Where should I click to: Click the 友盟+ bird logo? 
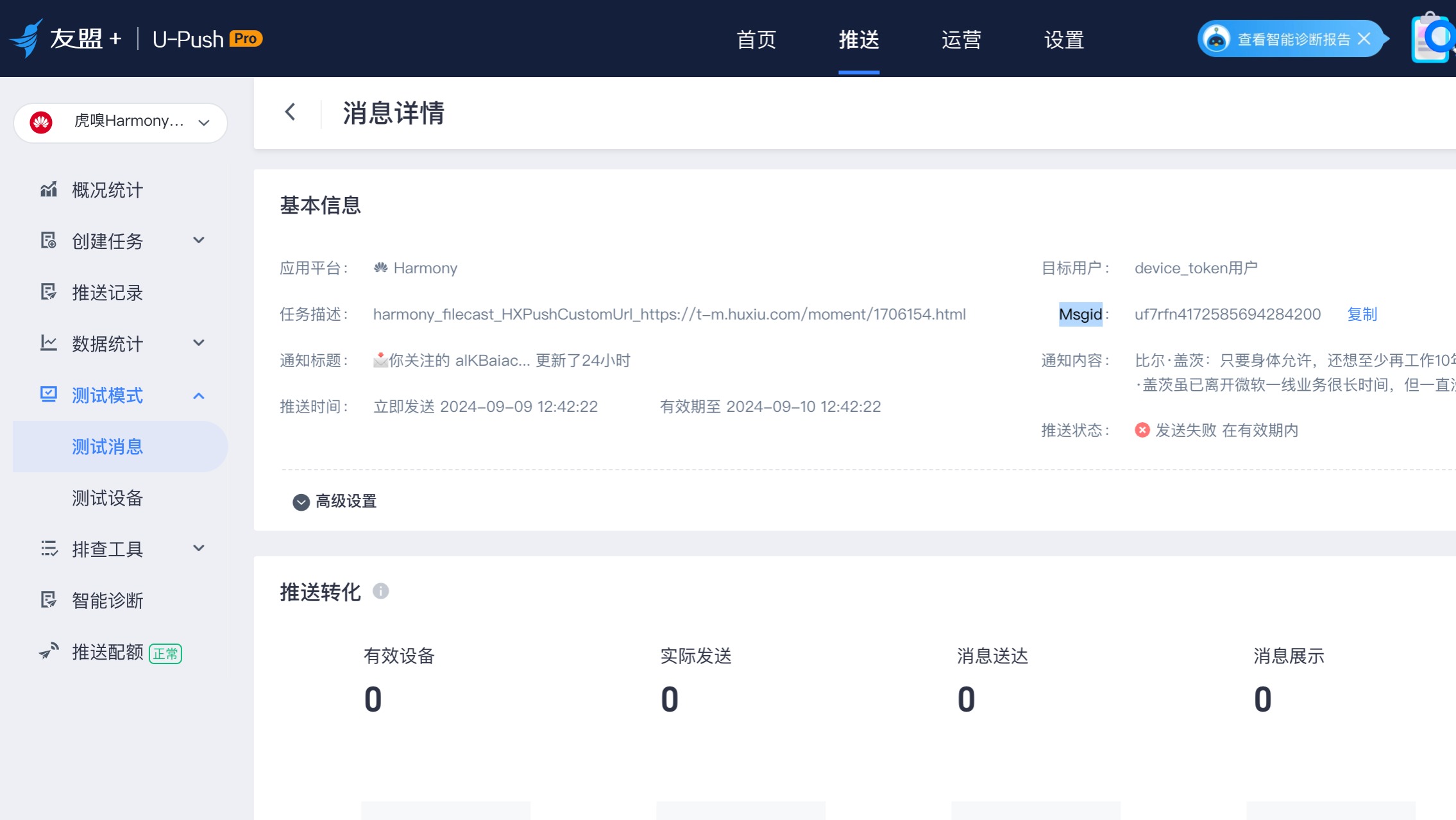tap(26, 38)
